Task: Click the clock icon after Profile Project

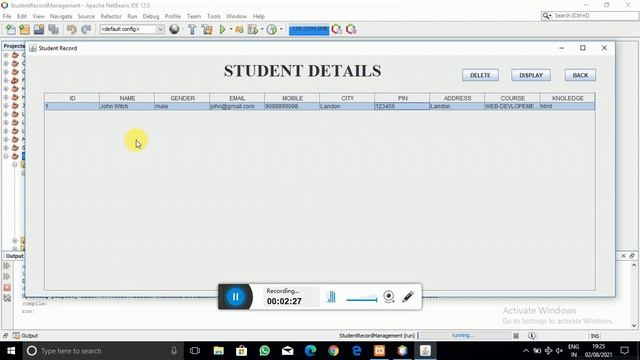Action: point(271,29)
